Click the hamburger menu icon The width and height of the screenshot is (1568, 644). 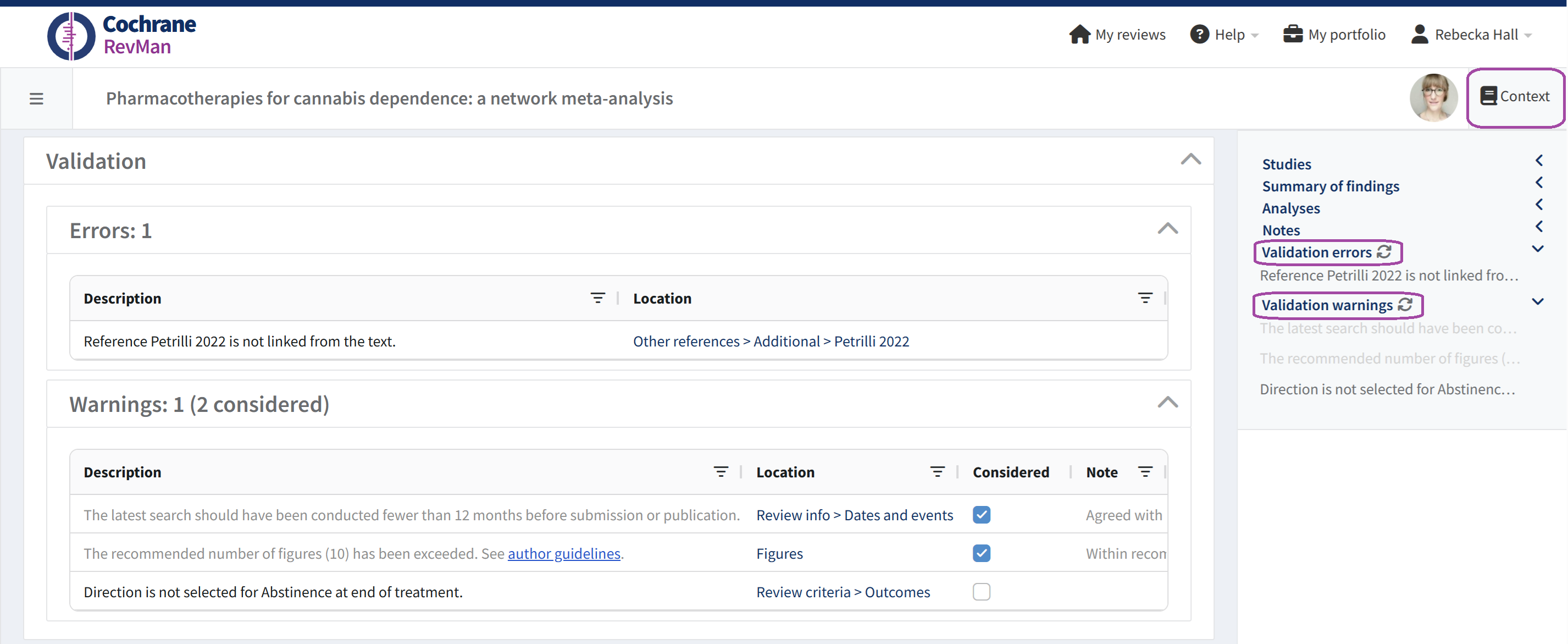[36, 98]
